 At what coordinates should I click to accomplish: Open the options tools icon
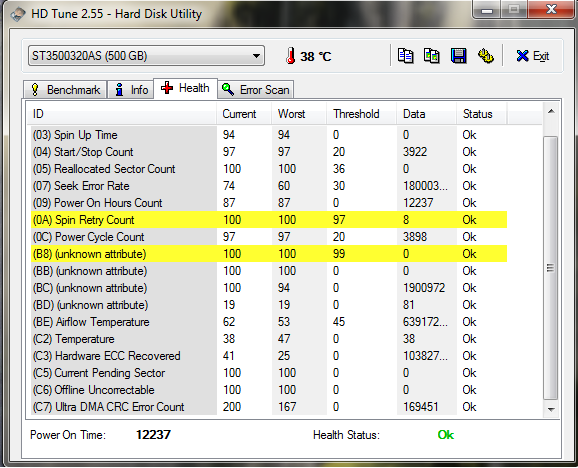coord(485,56)
